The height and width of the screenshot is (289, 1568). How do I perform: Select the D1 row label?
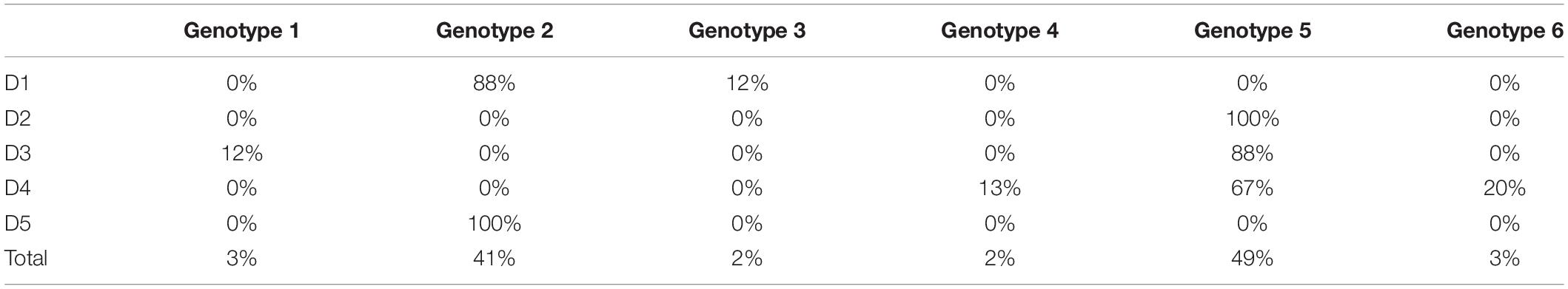pyautogui.click(x=17, y=84)
